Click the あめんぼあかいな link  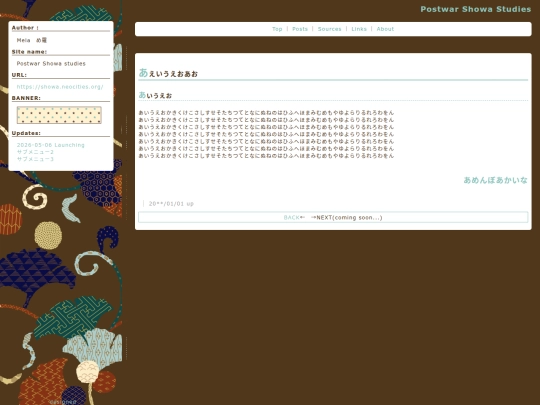495,180
